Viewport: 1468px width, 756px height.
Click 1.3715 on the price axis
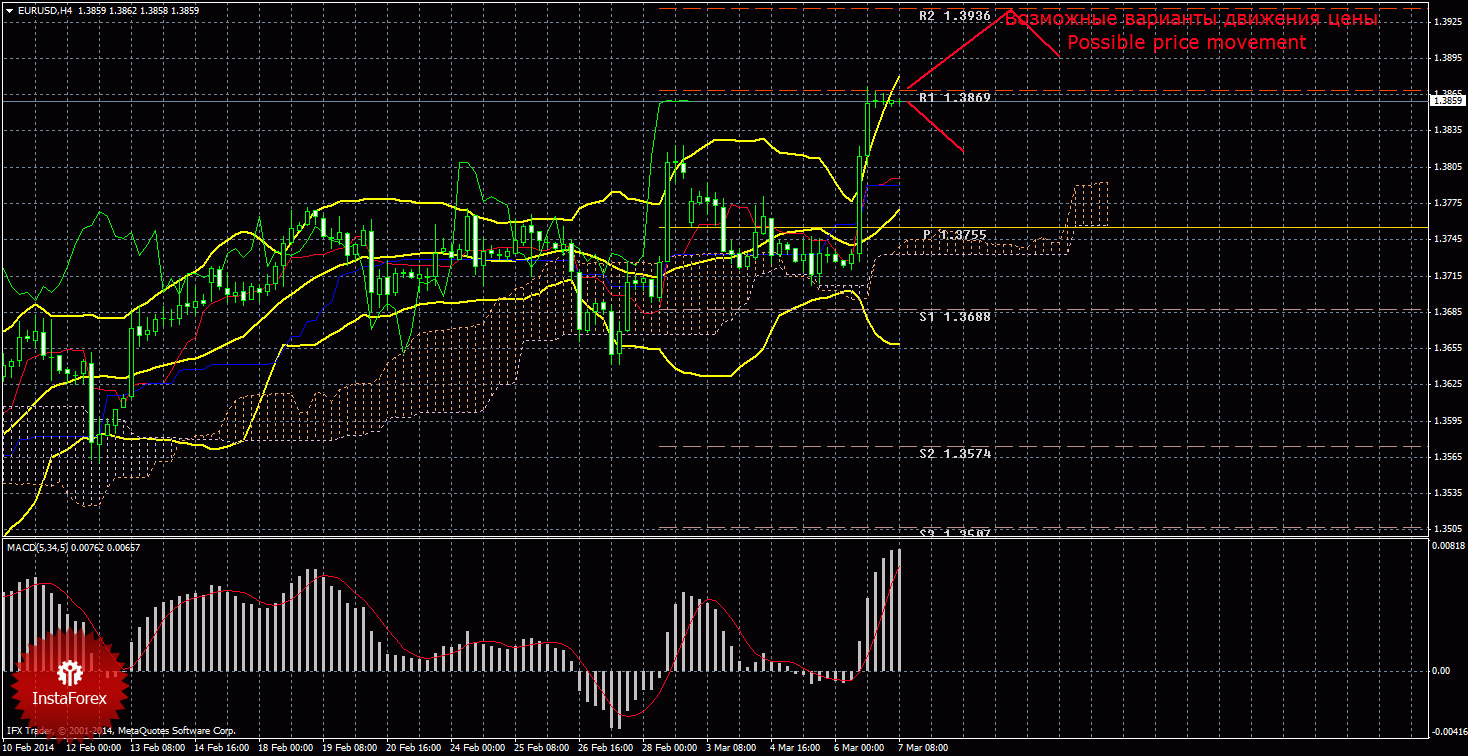point(1446,275)
